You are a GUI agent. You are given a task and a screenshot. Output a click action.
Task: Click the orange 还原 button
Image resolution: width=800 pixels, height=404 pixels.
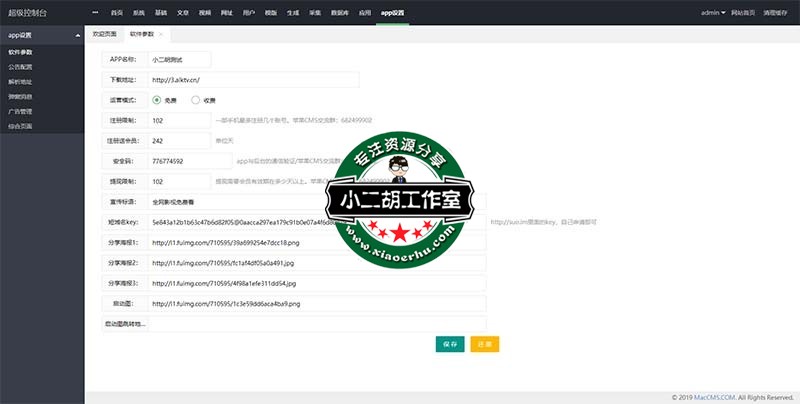click(485, 343)
